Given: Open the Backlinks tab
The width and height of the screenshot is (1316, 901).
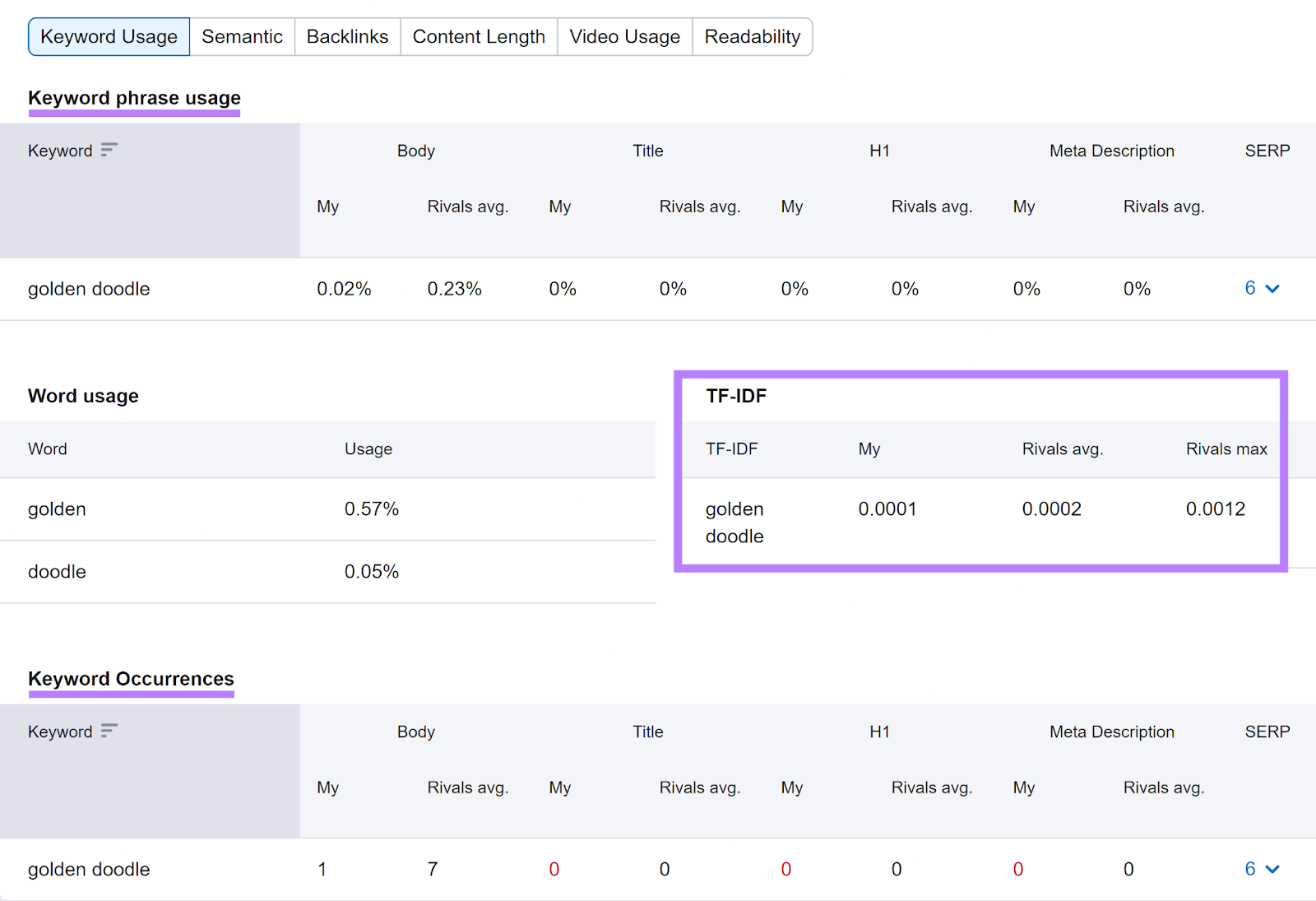Looking at the screenshot, I should pos(346,36).
